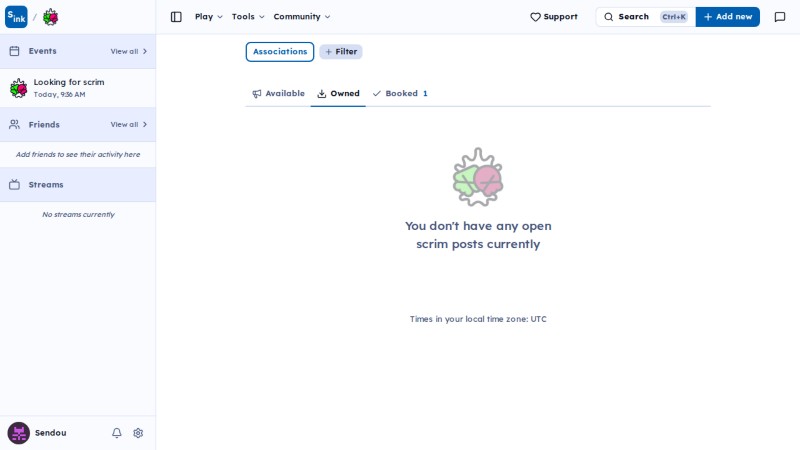Viewport: 800px width, 450px height.
Task: View all Events
Action: point(129,51)
